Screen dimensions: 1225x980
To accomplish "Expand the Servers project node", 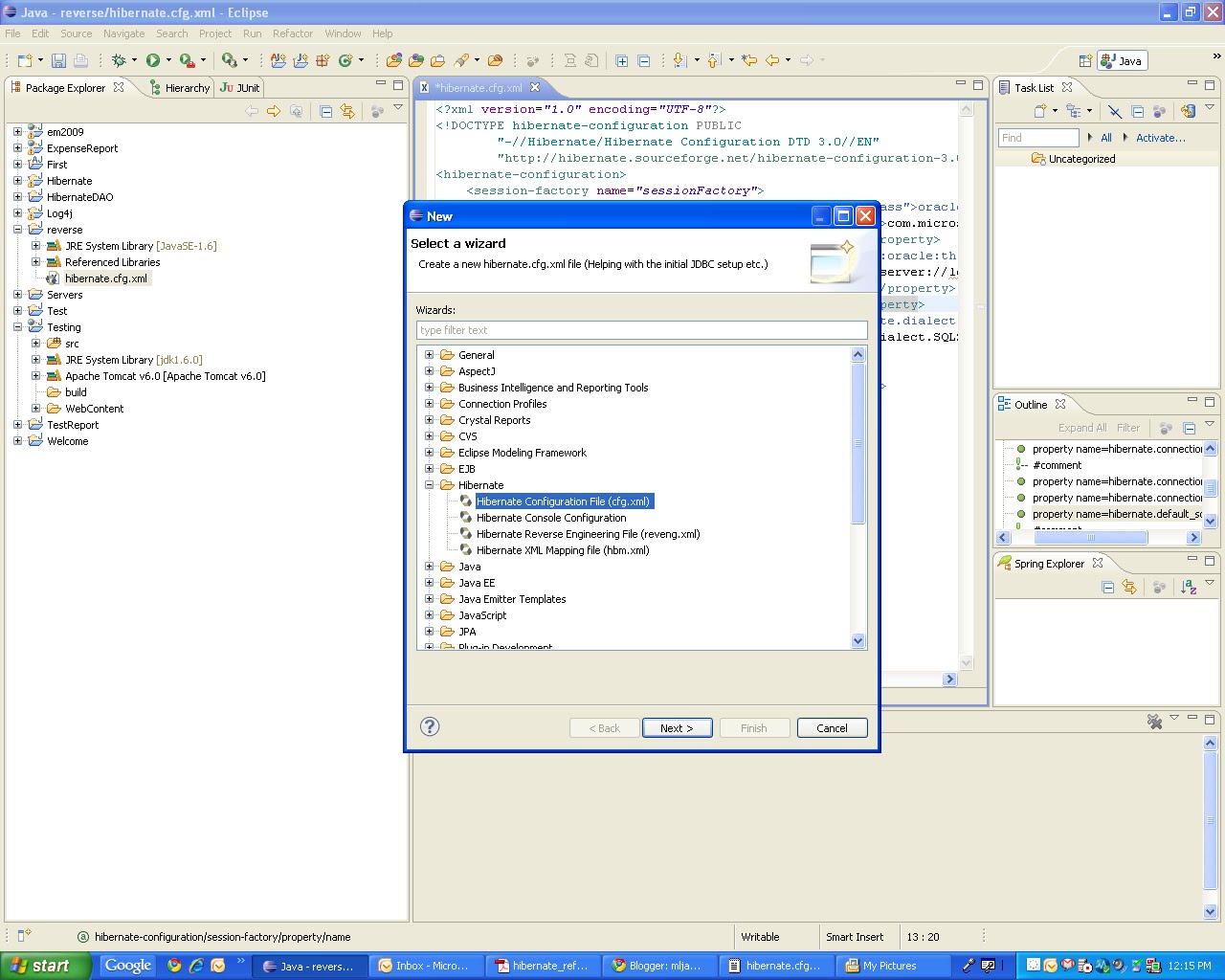I will (17, 295).
